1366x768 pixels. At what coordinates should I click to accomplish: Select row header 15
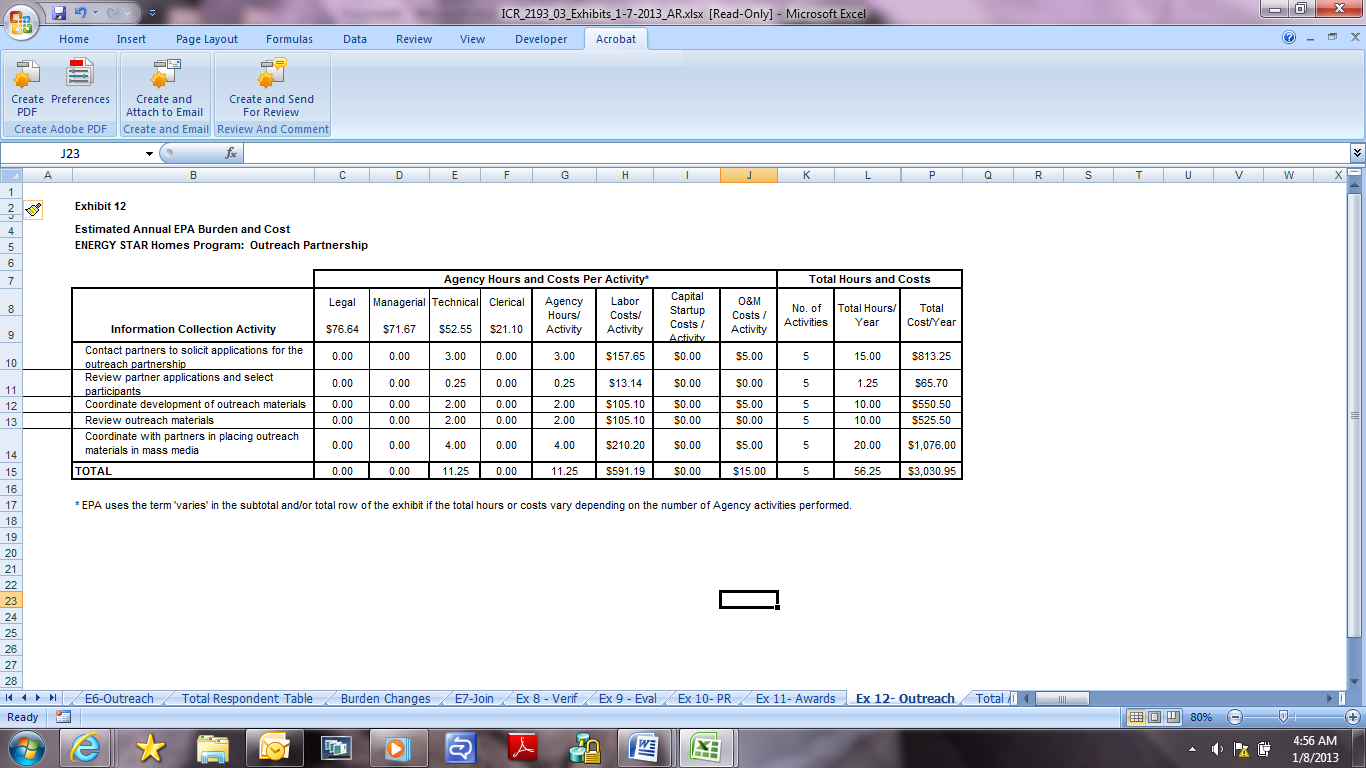pyautogui.click(x=10, y=471)
